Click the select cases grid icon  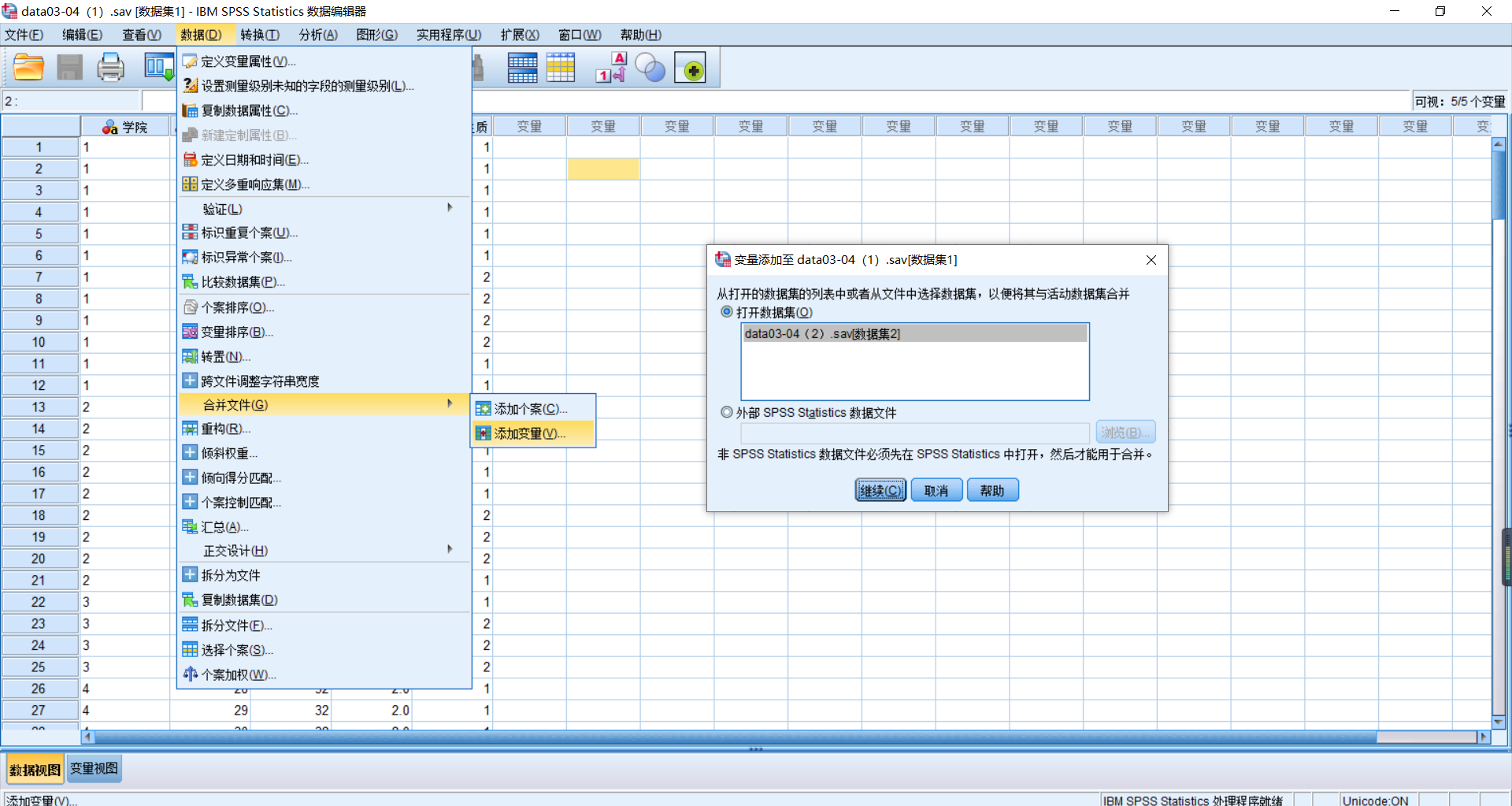pos(561,68)
